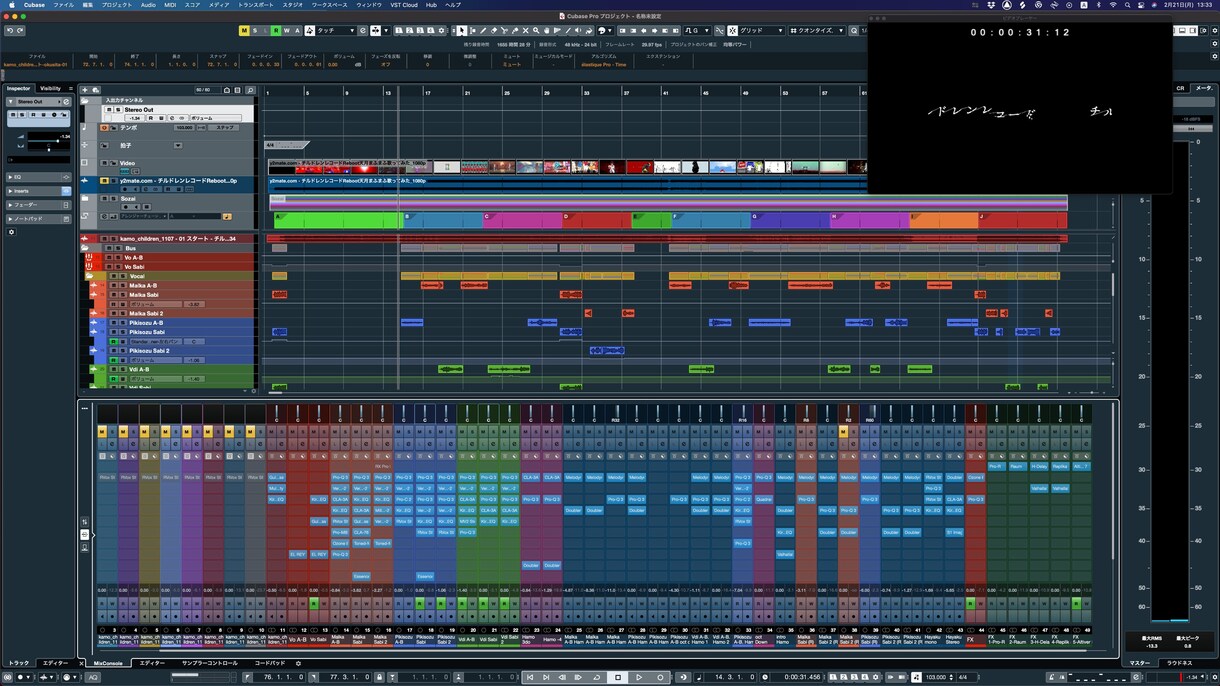Open the プロジェクト menu
The width and height of the screenshot is (1220, 686).
pyautogui.click(x=117, y=5)
